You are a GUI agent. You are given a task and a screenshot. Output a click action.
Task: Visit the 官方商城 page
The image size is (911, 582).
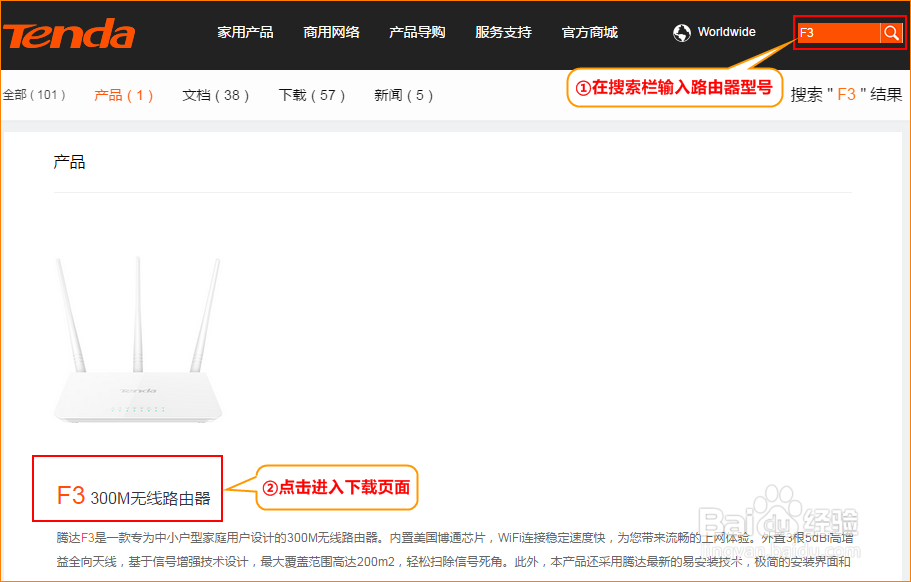589,31
